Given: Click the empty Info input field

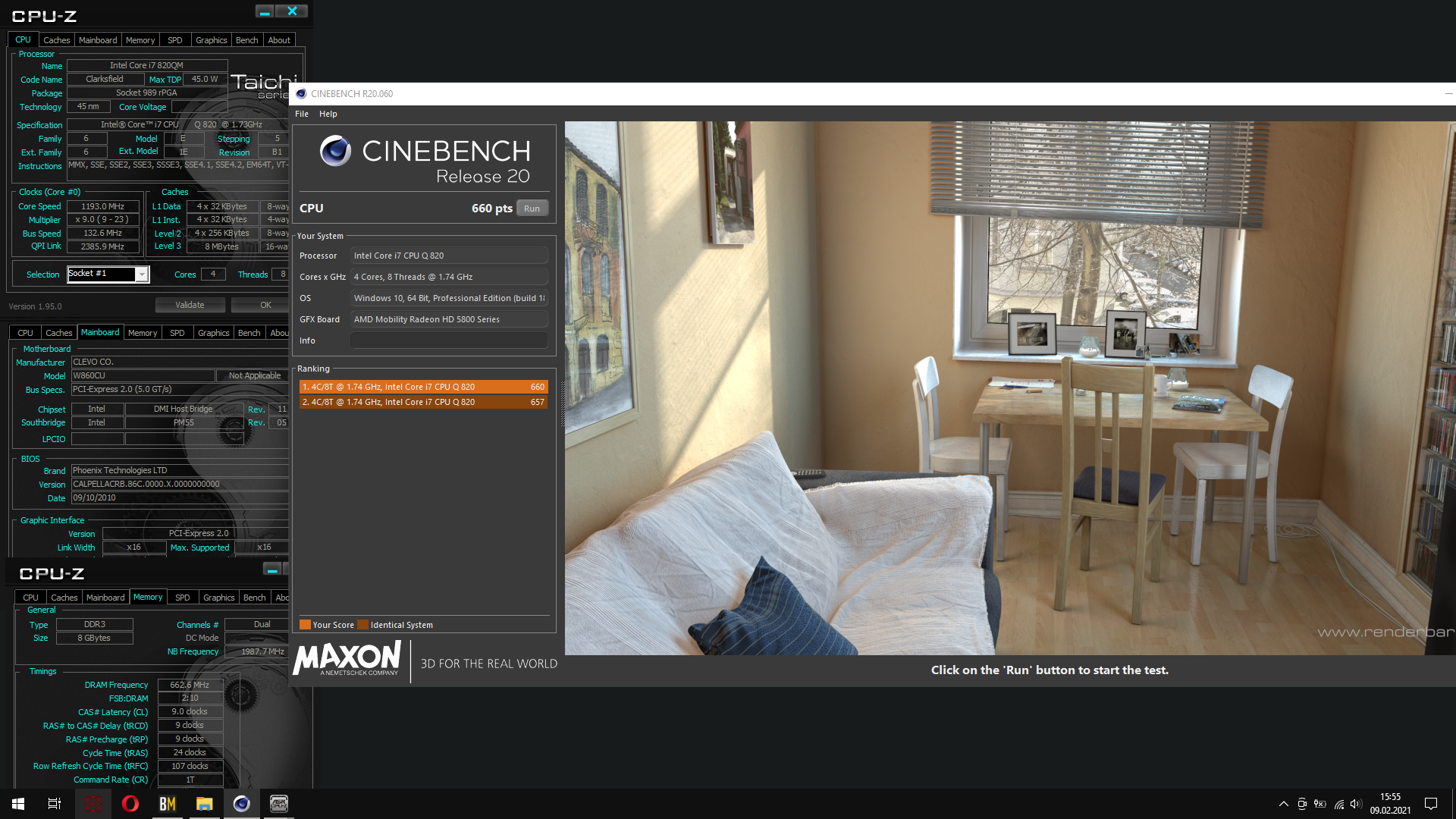Looking at the screenshot, I should pos(449,340).
